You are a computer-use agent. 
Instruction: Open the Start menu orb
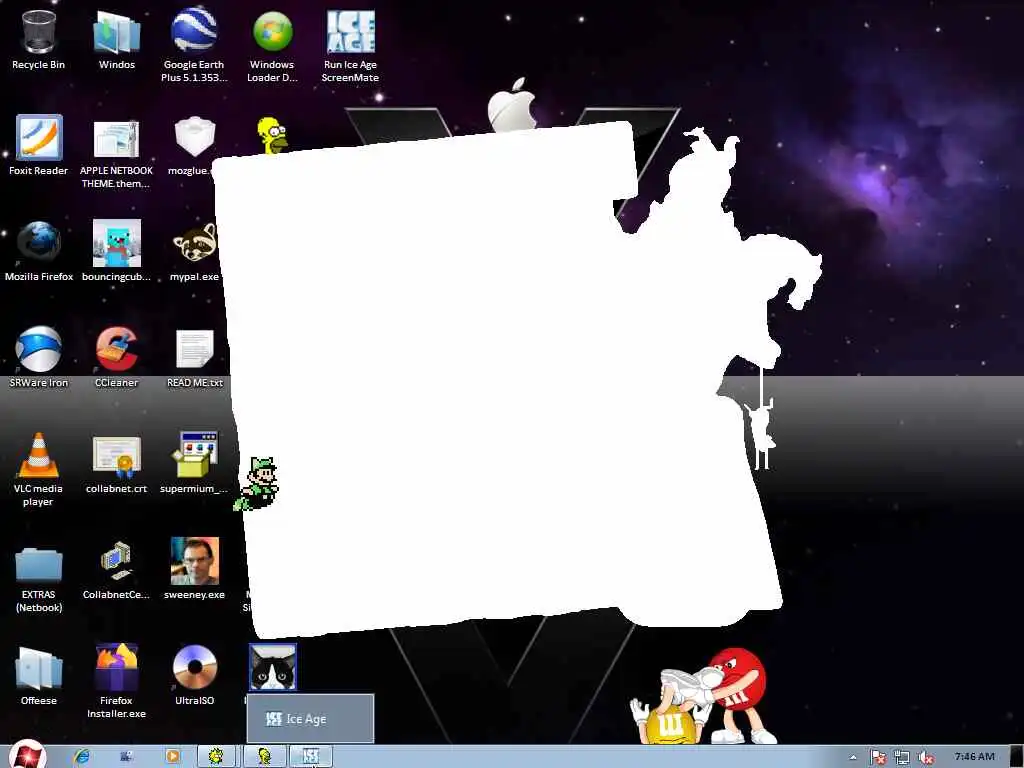26,756
